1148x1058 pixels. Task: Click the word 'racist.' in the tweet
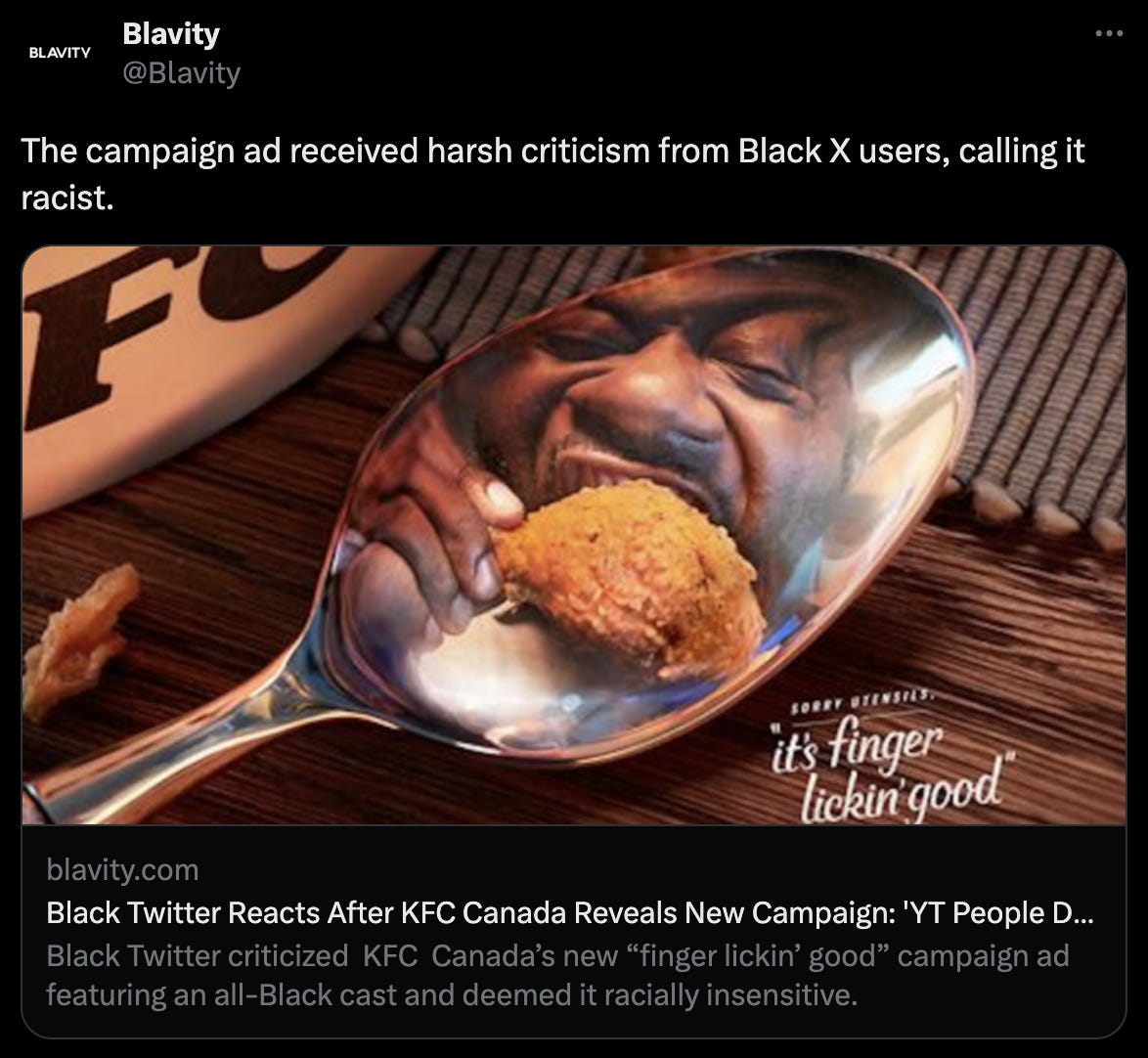pyautogui.click(x=67, y=198)
